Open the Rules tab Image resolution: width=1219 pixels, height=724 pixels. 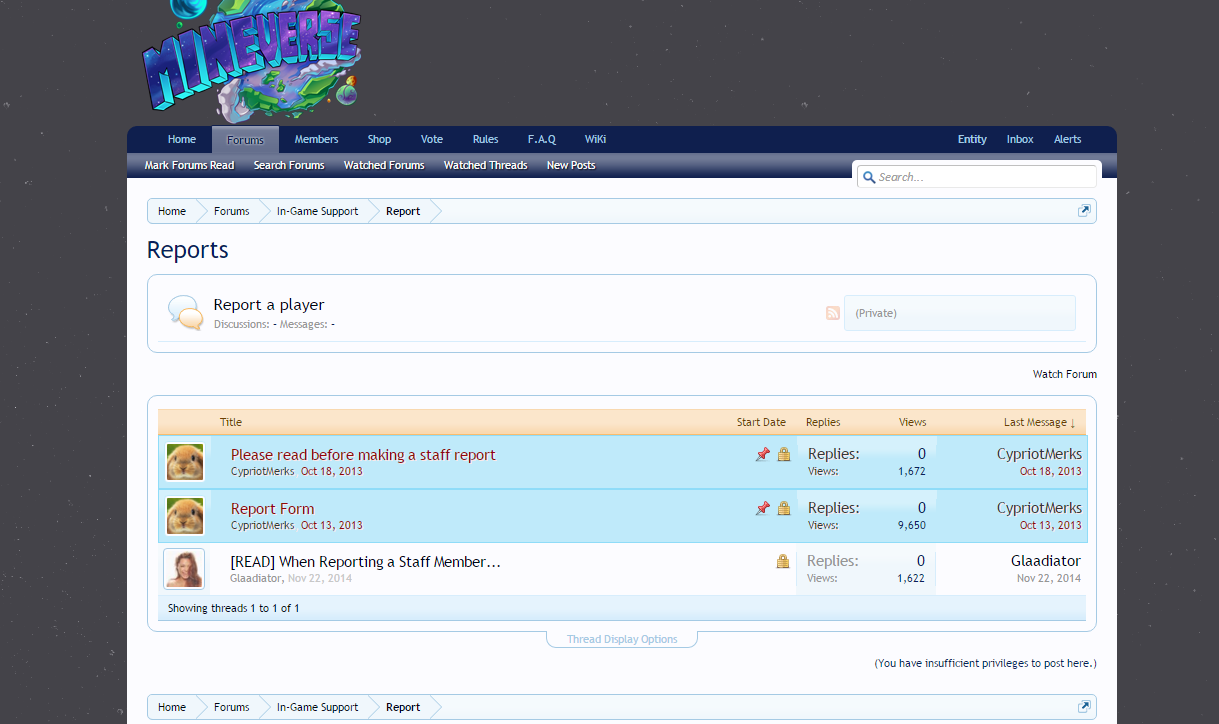[x=486, y=139]
